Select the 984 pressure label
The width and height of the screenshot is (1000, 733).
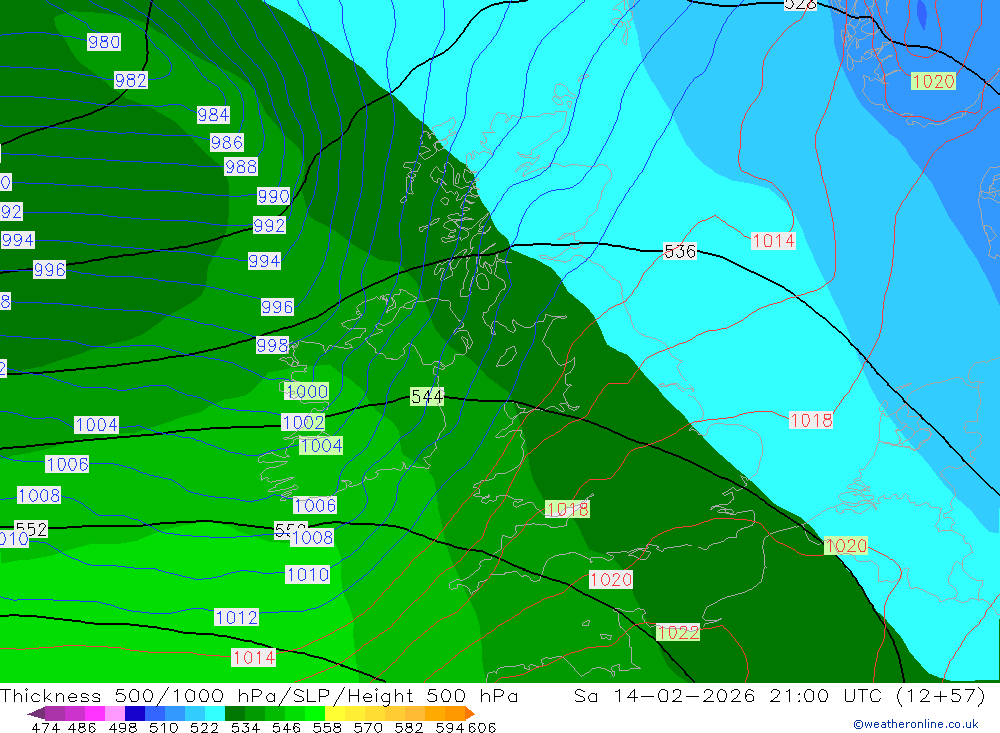tap(213, 115)
